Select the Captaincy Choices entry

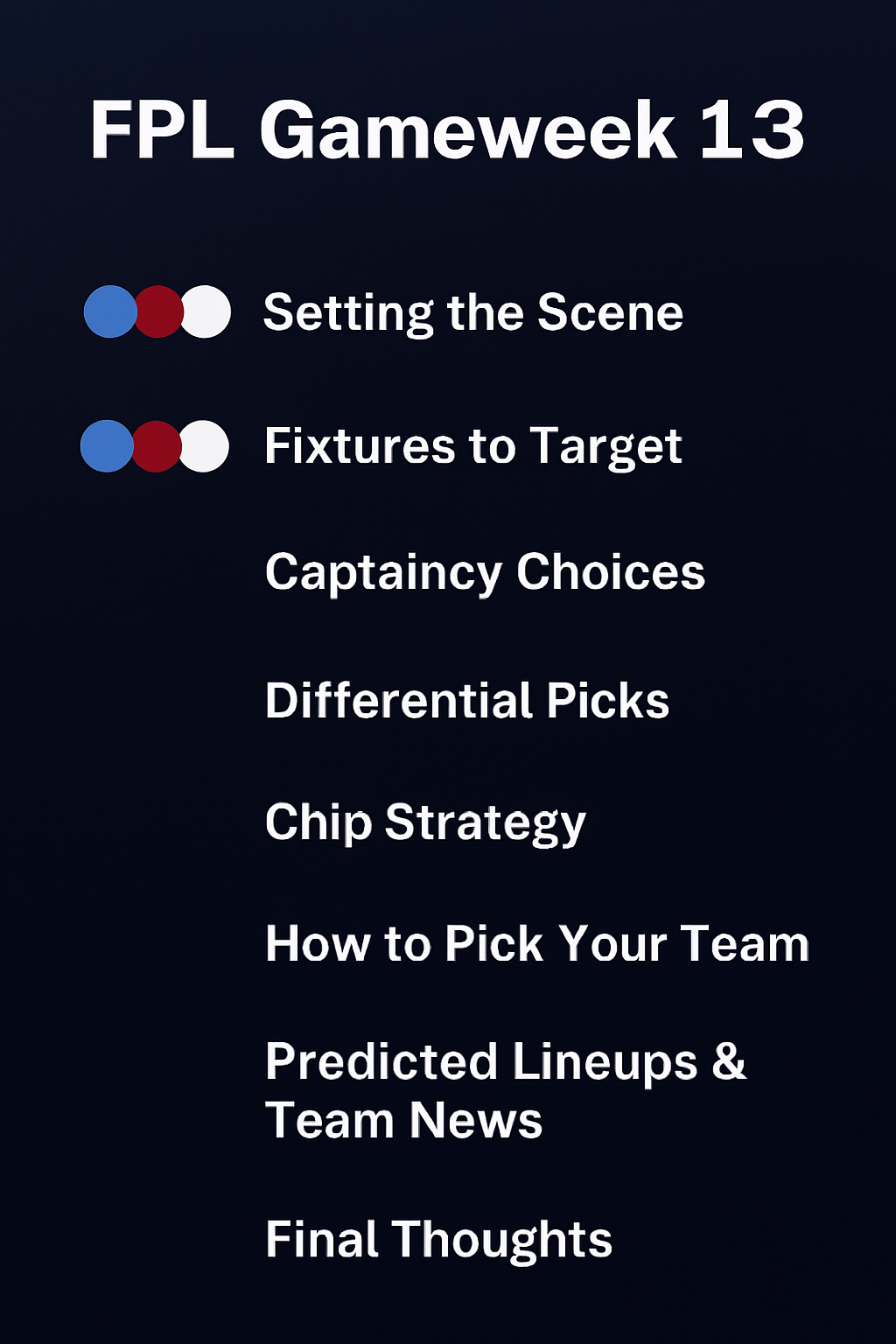click(485, 572)
